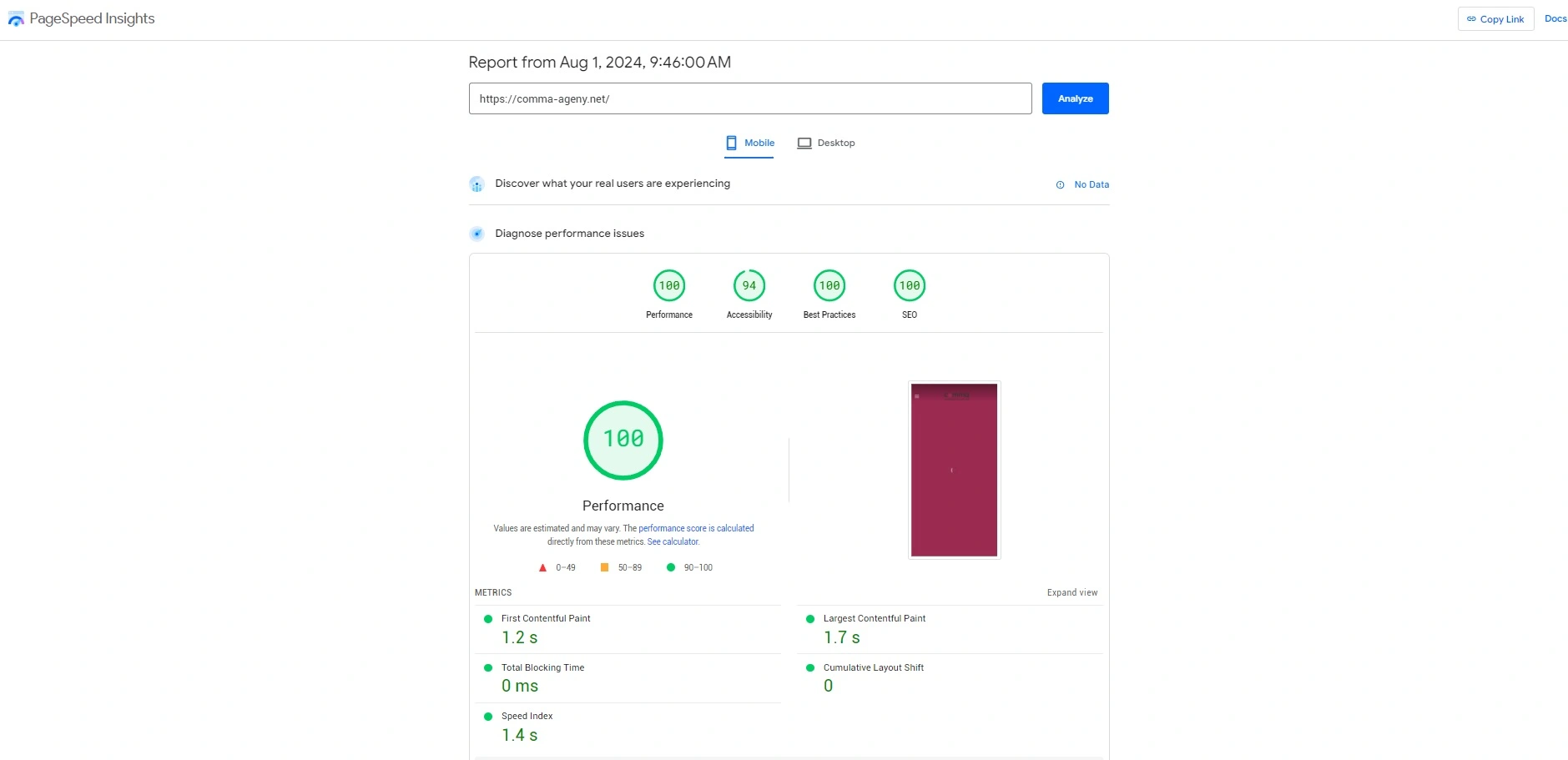Click the real users experience section icon
The image size is (1568, 760).
click(x=476, y=184)
